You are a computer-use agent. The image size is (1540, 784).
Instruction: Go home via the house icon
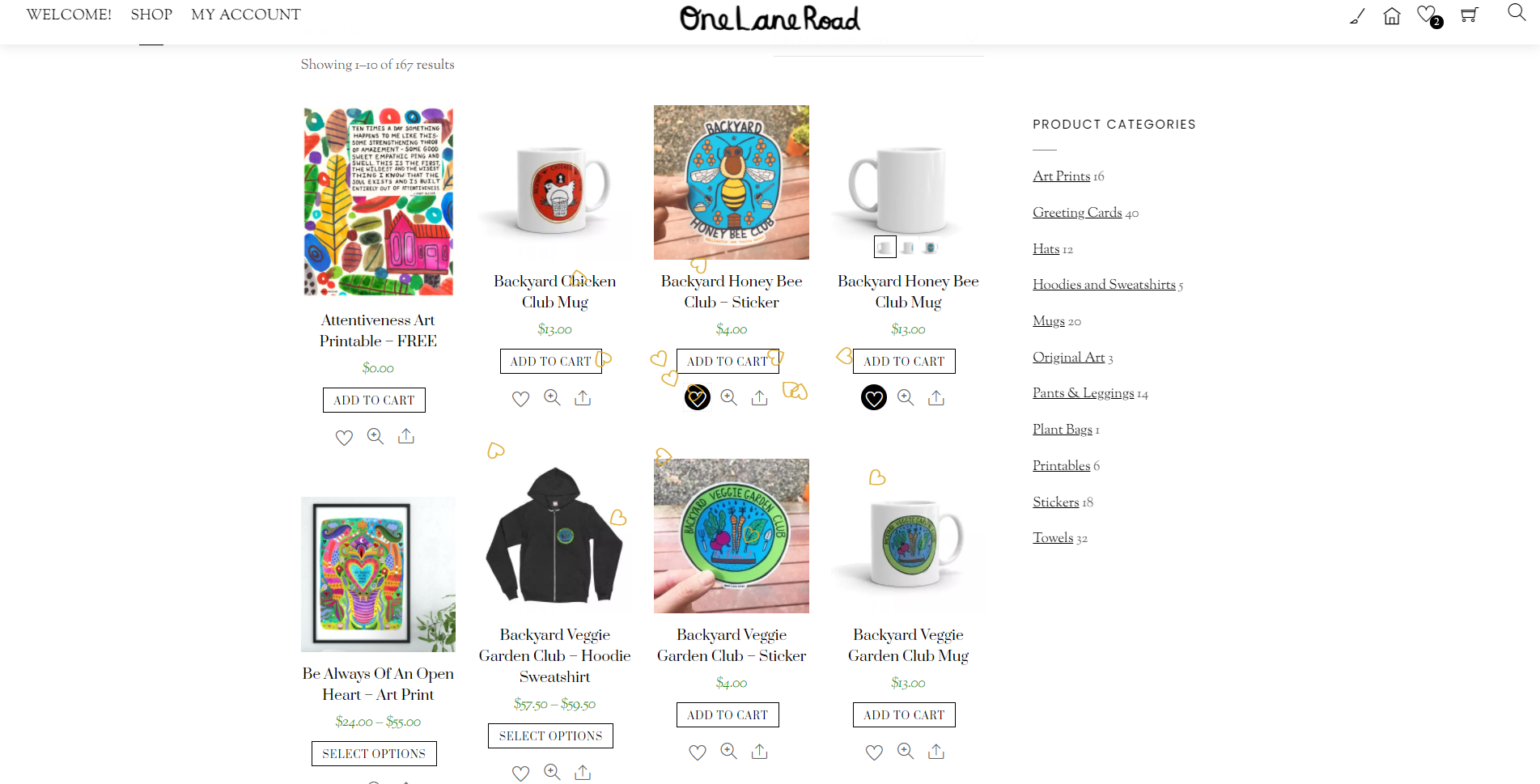tap(1391, 15)
